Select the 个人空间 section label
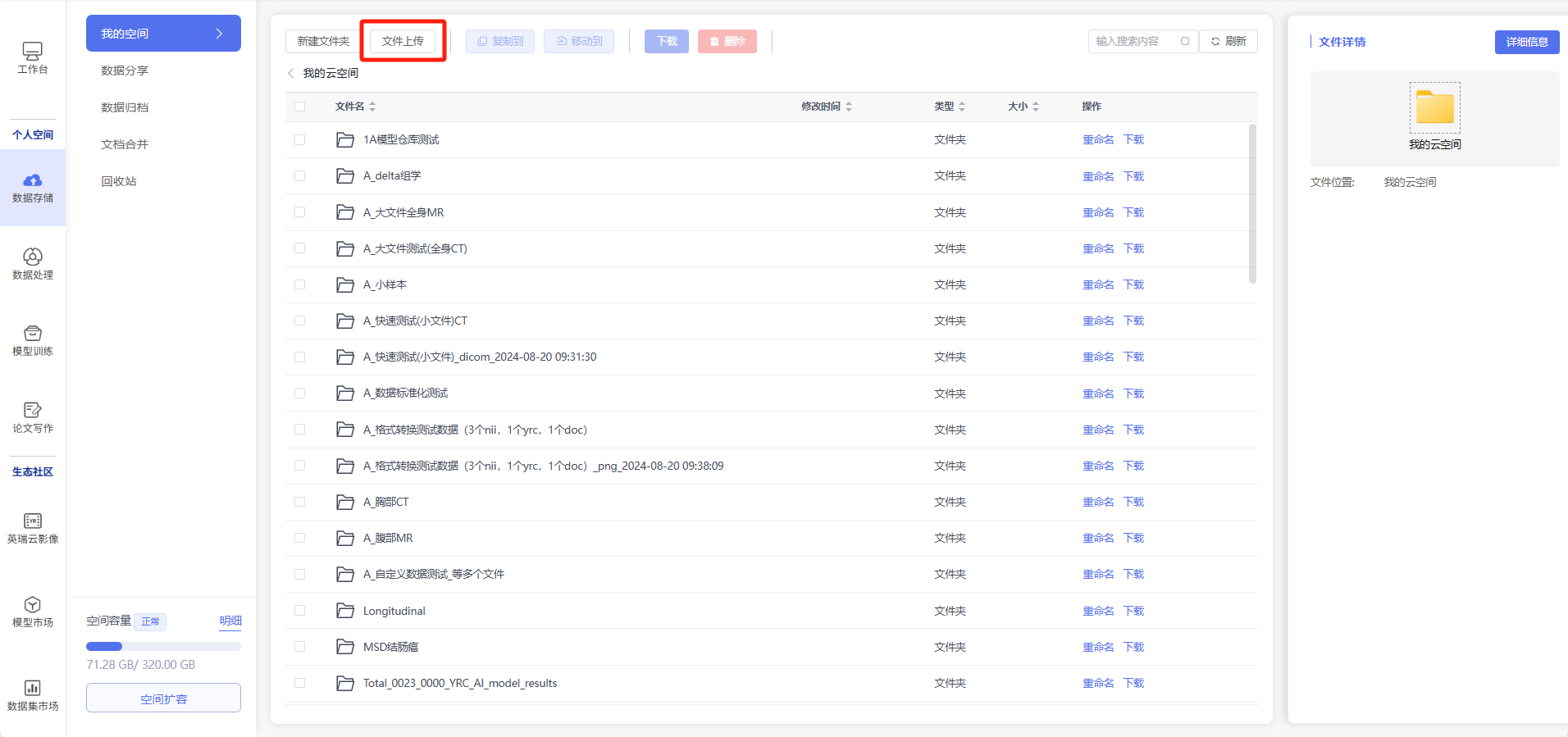The height and width of the screenshot is (737, 1568). tap(33, 134)
